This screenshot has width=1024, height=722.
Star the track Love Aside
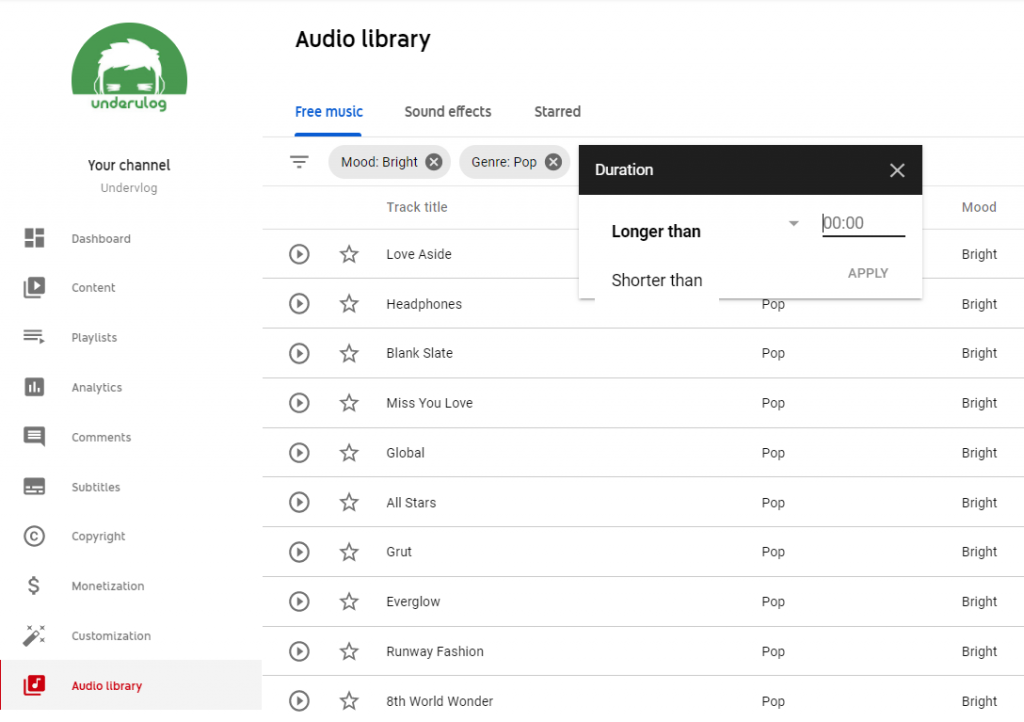[348, 254]
